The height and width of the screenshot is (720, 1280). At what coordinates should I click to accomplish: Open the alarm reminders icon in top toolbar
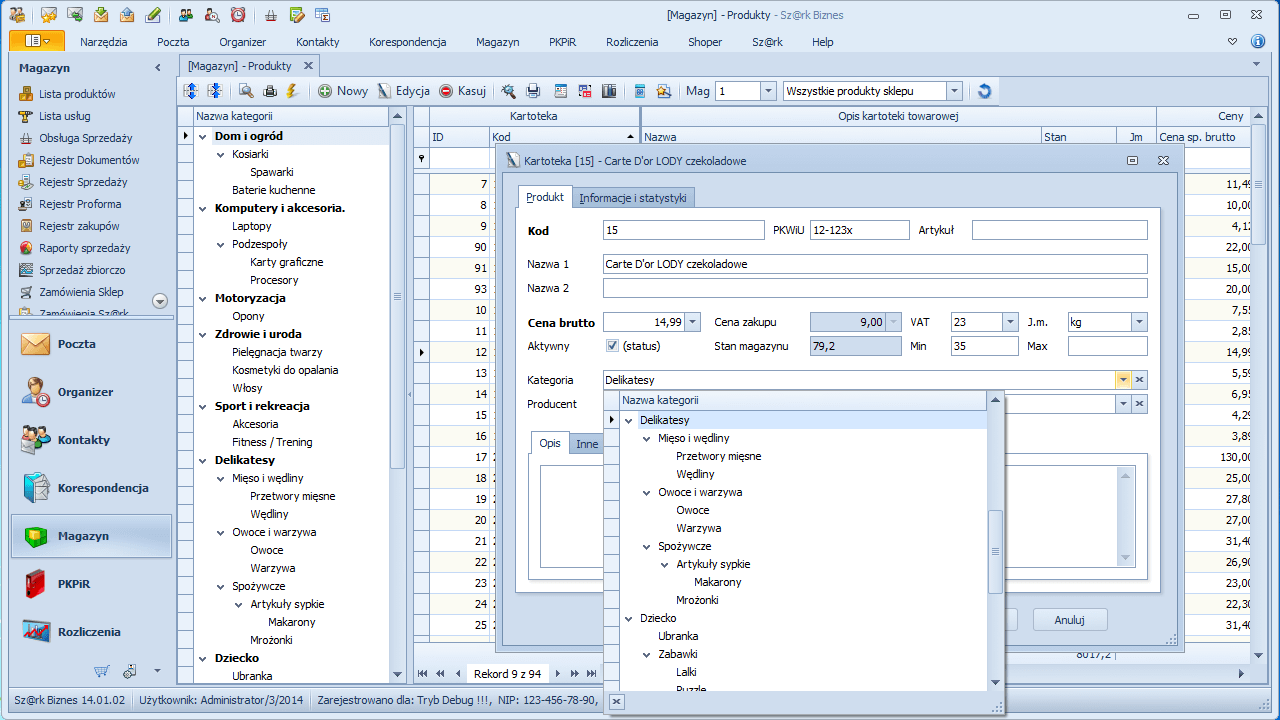click(x=237, y=15)
